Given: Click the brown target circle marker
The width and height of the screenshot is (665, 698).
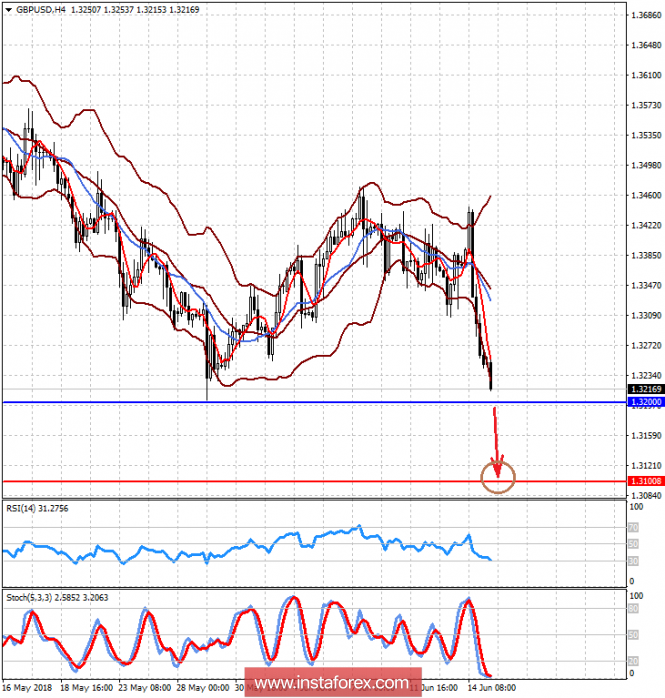Looking at the screenshot, I should 498,477.
